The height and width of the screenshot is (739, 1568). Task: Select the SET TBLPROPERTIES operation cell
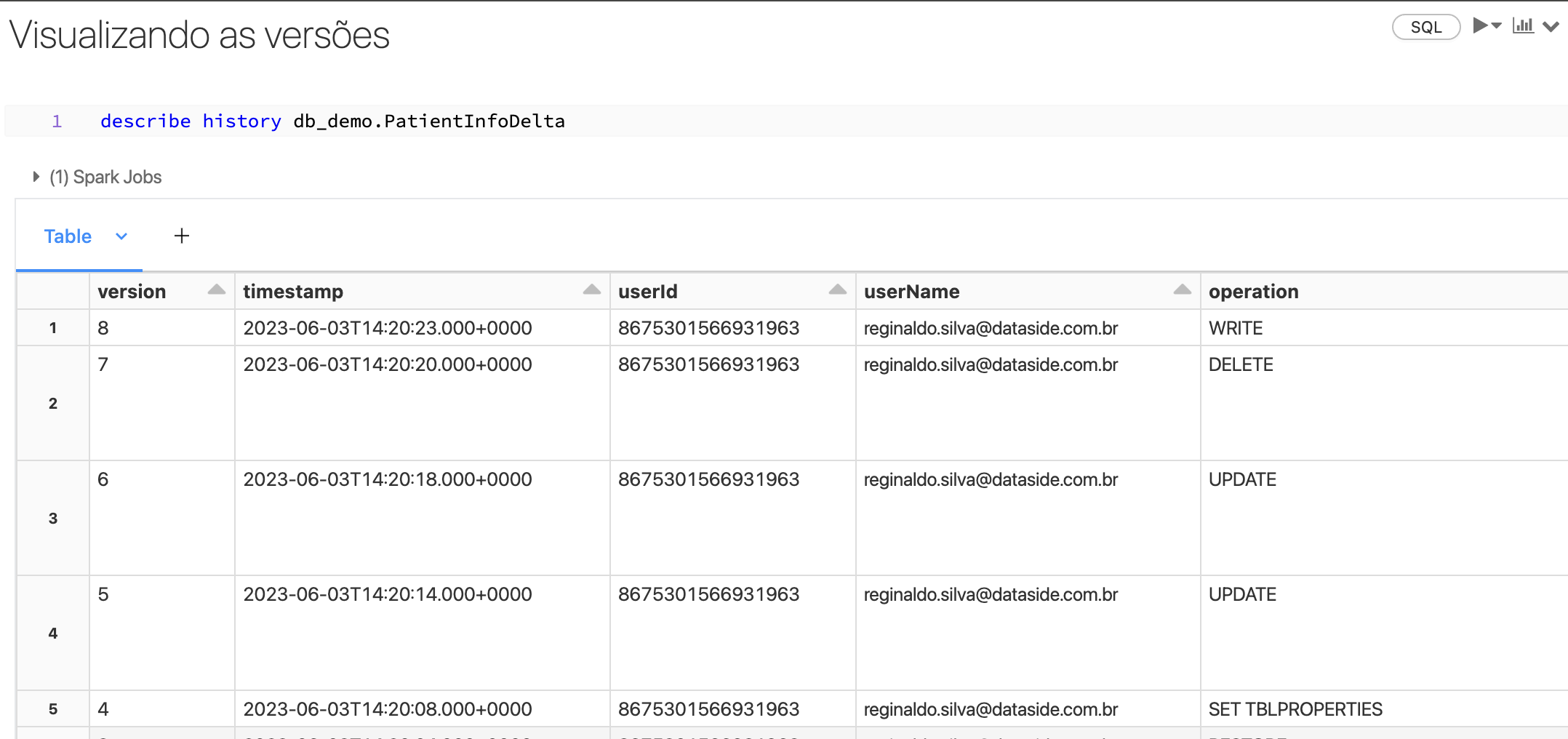pos(1384,709)
